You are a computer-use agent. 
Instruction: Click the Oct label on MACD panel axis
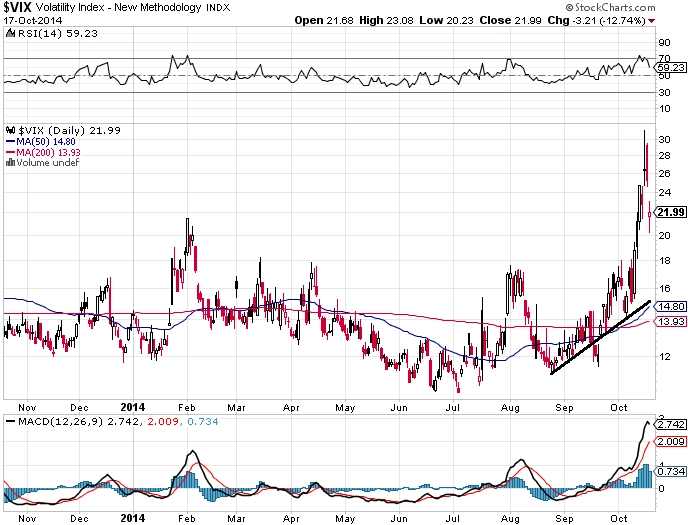click(619, 518)
